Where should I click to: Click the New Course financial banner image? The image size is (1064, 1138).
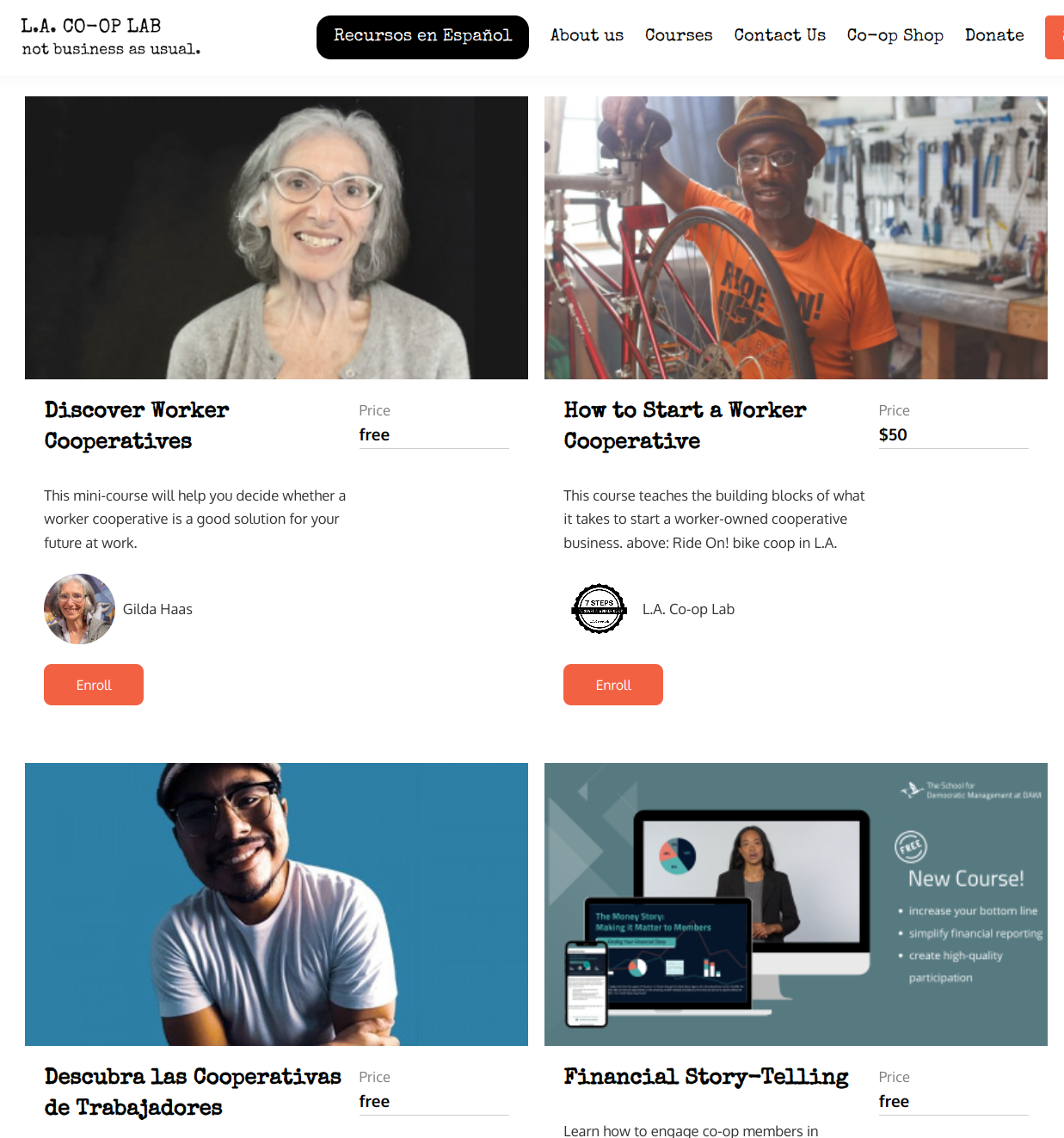tap(796, 904)
